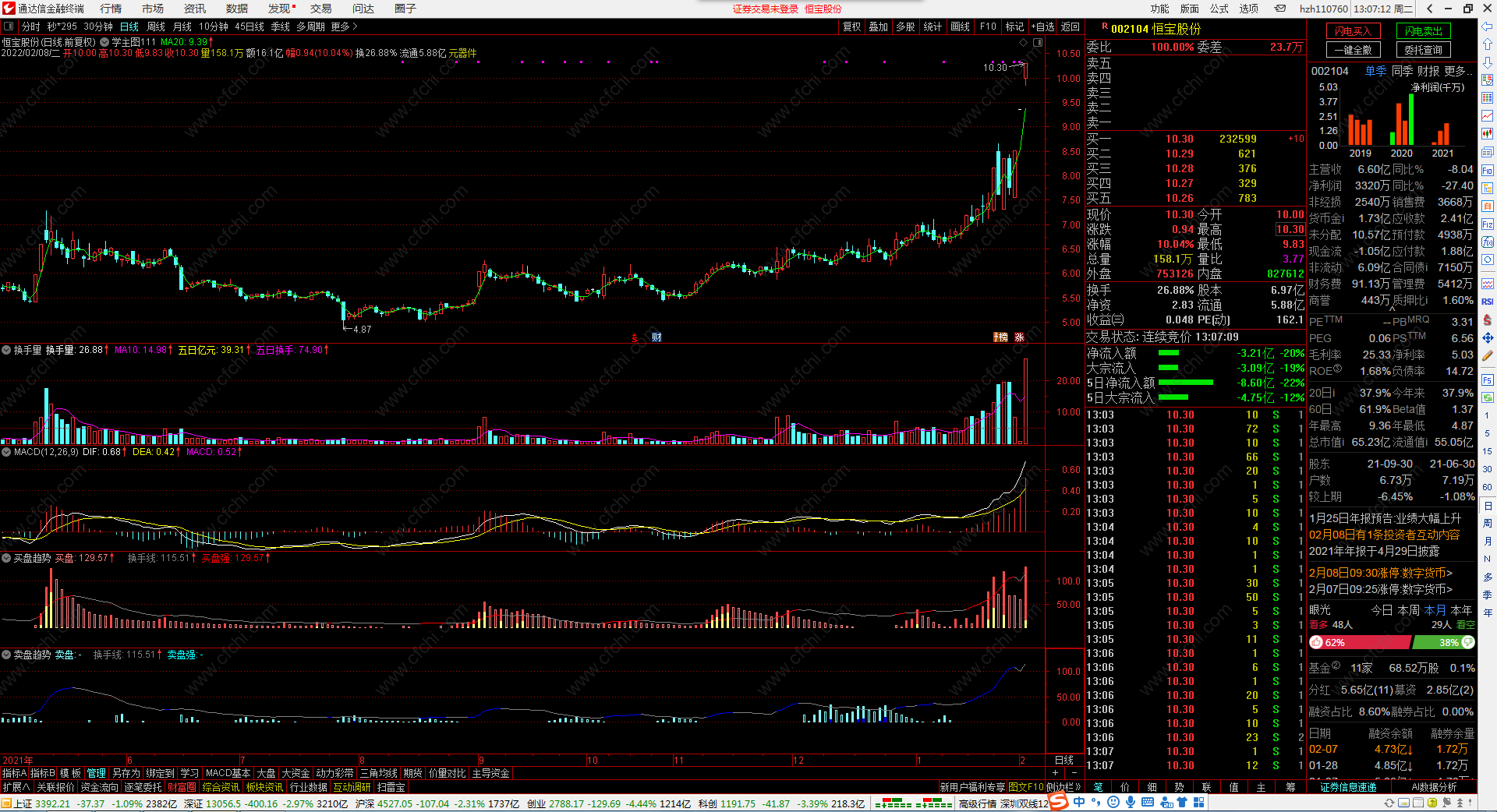Image resolution: width=1497 pixels, height=812 pixels.
Task: Click the diamond icon above the price chart
Action: [x=1024, y=42]
